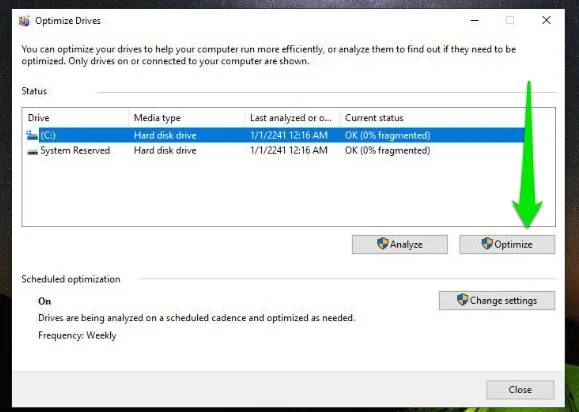Viewport: 579px width, 412px height.
Task: Close the window using the X icon
Action: [x=547, y=20]
